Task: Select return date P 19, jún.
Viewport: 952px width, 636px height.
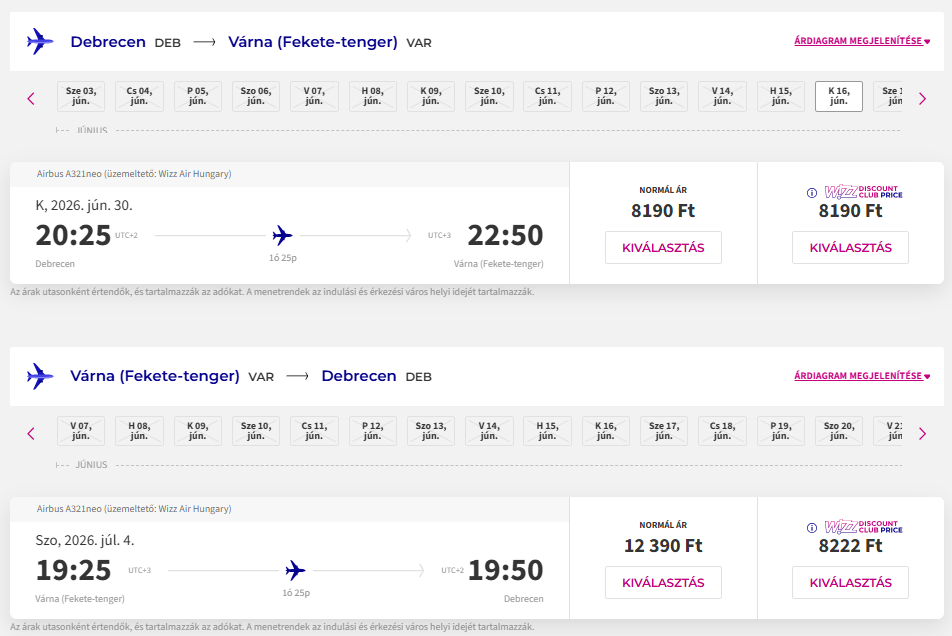Action: click(x=780, y=431)
